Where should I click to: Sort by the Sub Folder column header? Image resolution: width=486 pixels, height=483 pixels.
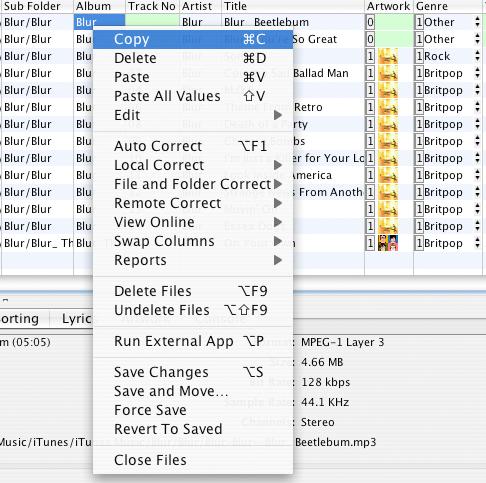[x=37, y=6]
